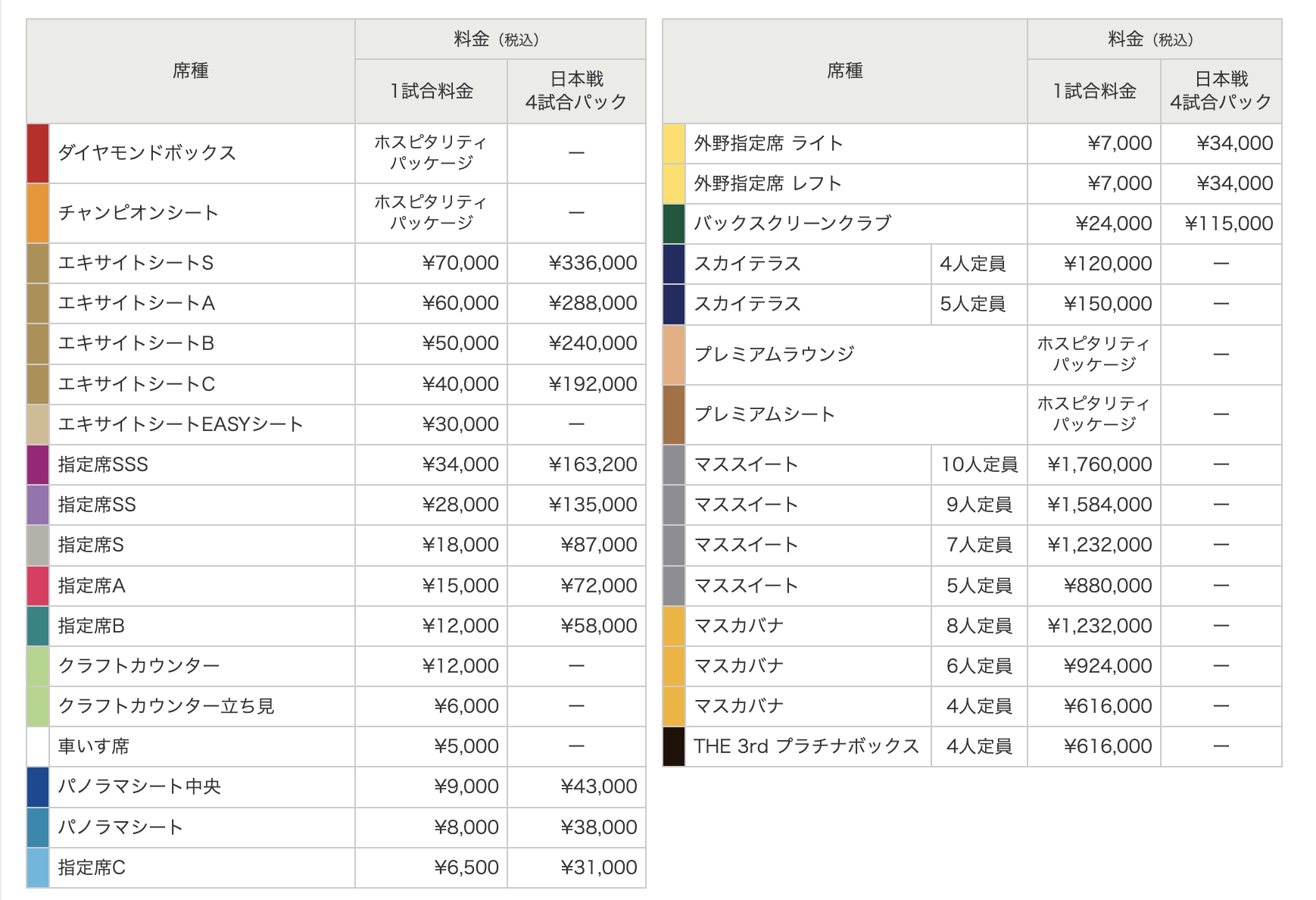Click the yellow 外野指定席 ライト swatch

click(672, 142)
